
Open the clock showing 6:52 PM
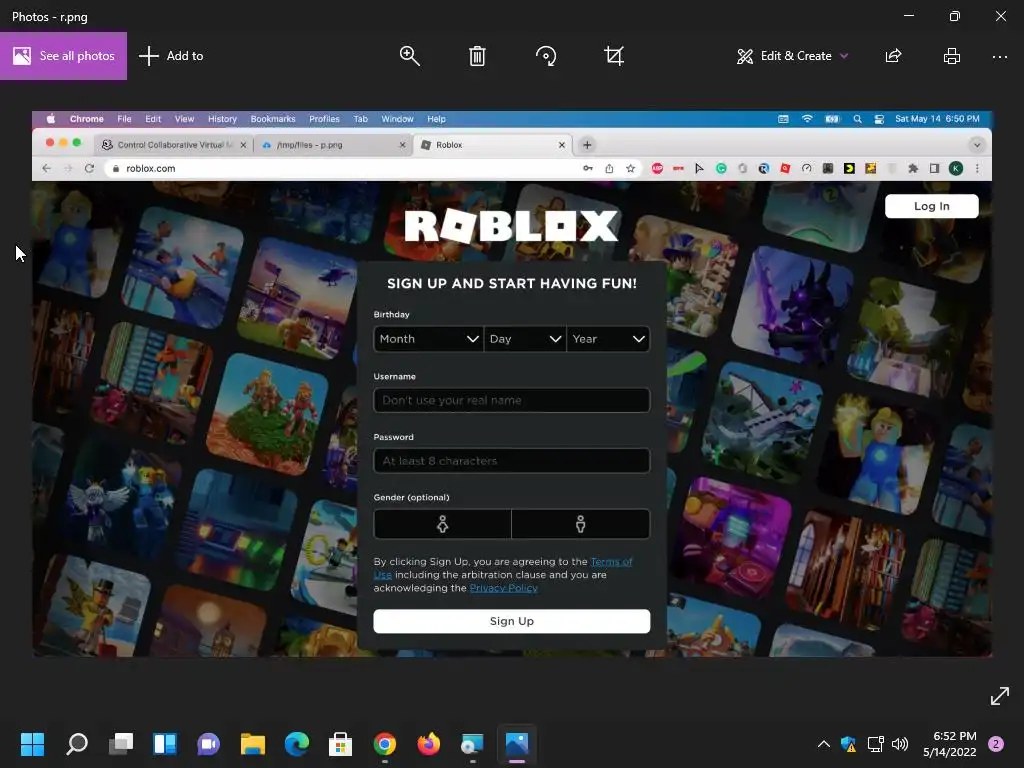950,744
